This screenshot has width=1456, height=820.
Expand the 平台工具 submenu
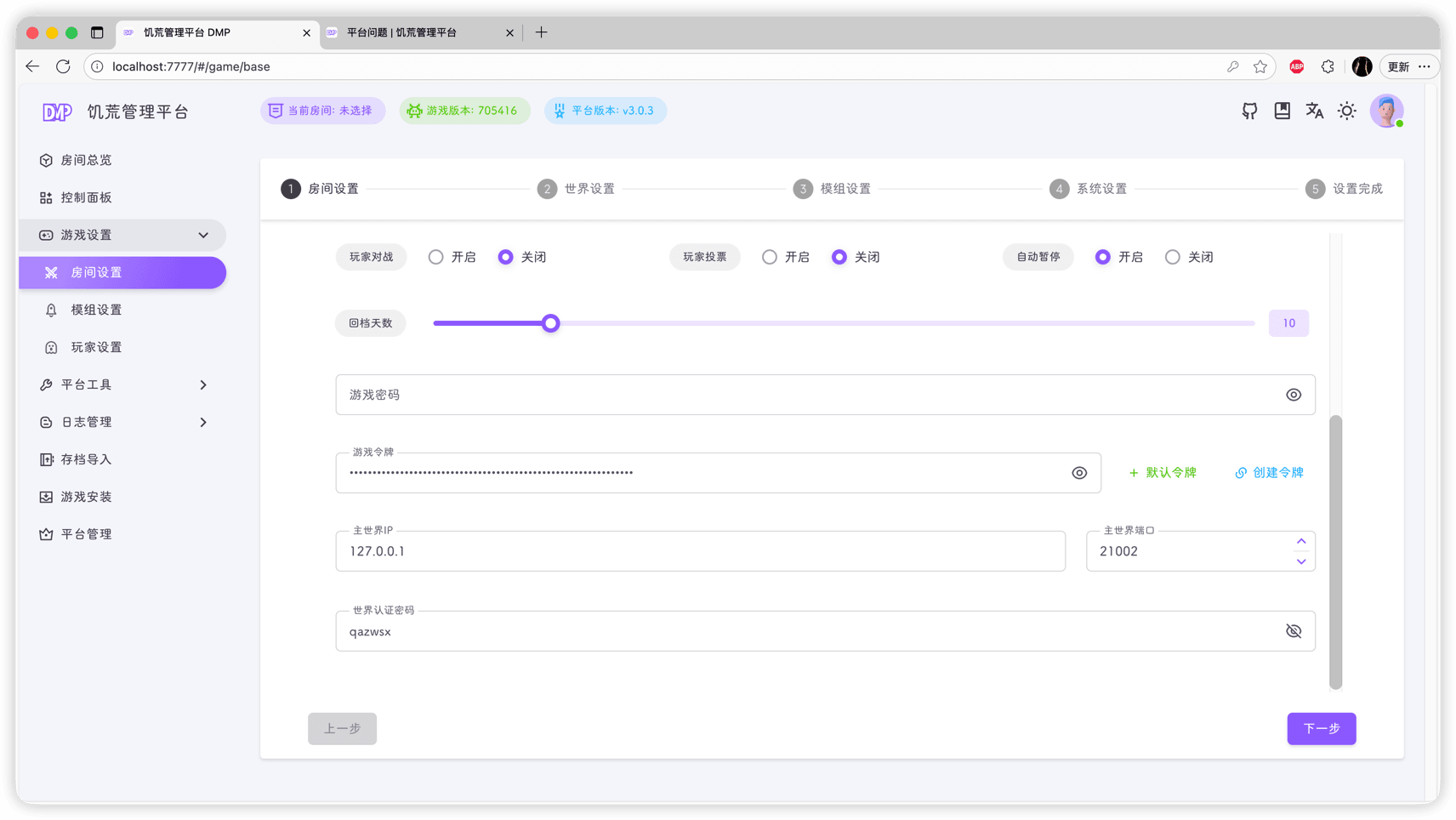203,384
